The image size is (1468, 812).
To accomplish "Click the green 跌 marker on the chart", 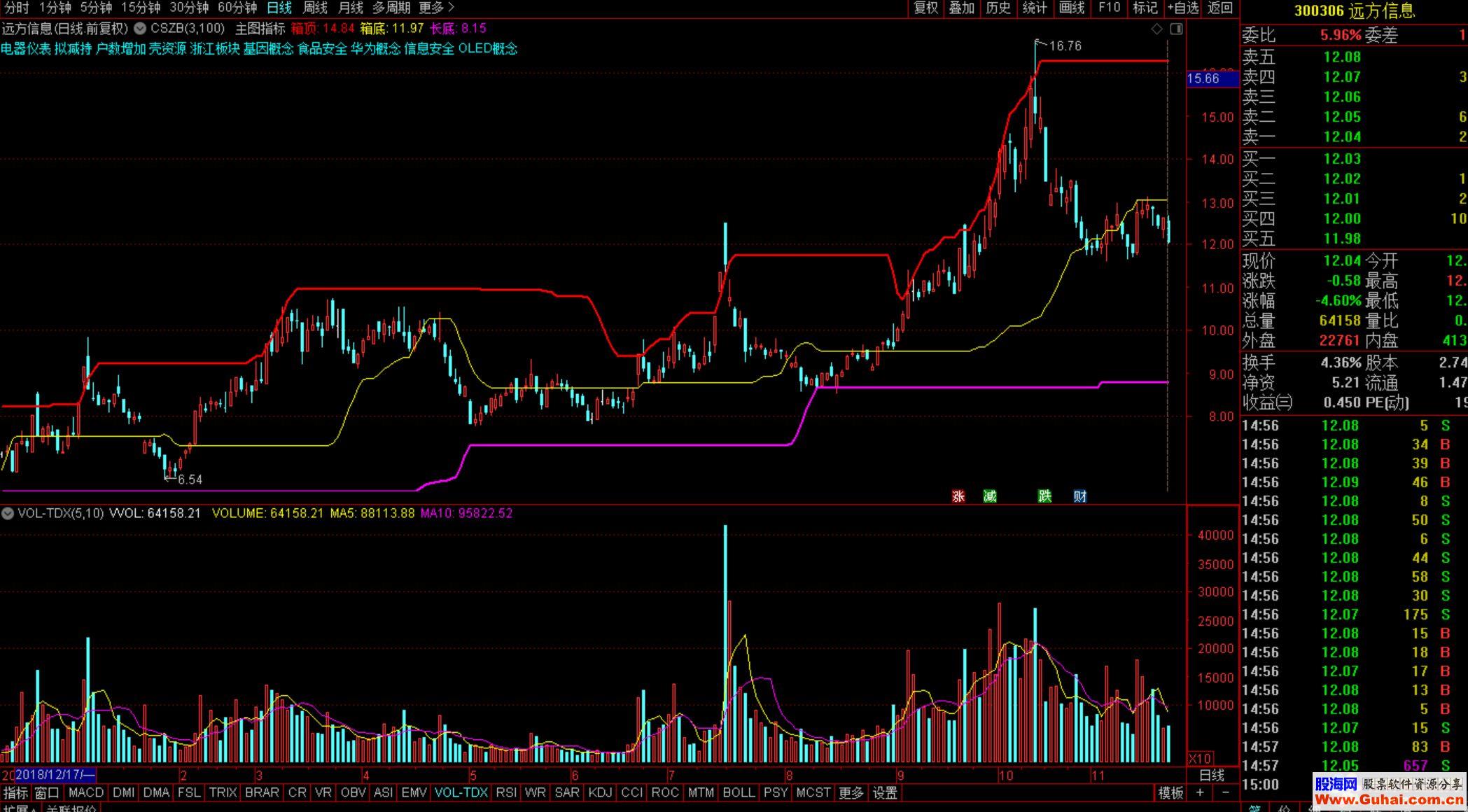I will click(1045, 496).
